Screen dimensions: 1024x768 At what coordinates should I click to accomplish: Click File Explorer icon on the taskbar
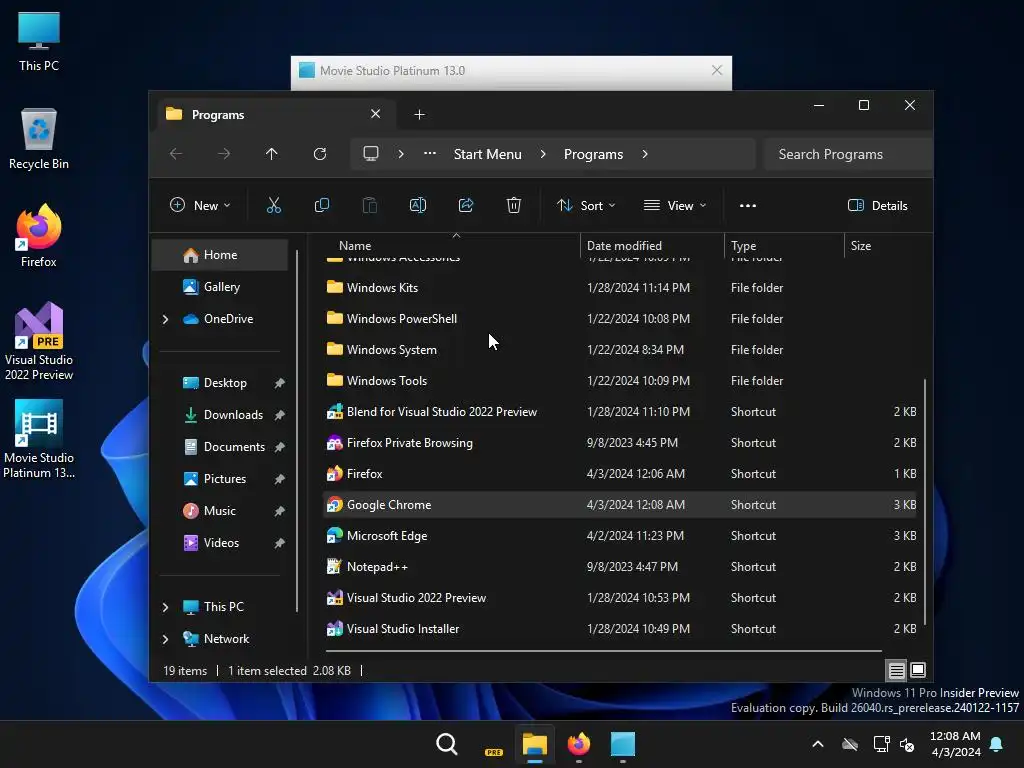pos(534,744)
